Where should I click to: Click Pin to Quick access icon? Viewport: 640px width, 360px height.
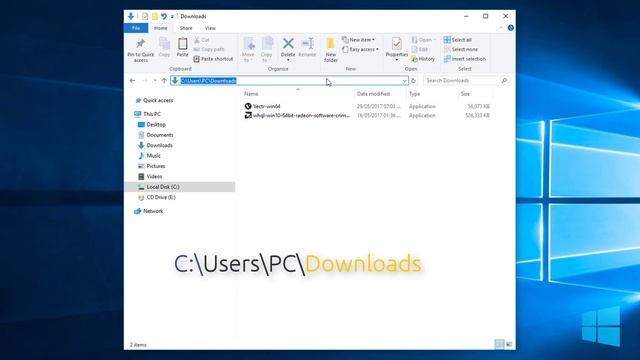click(x=141, y=43)
